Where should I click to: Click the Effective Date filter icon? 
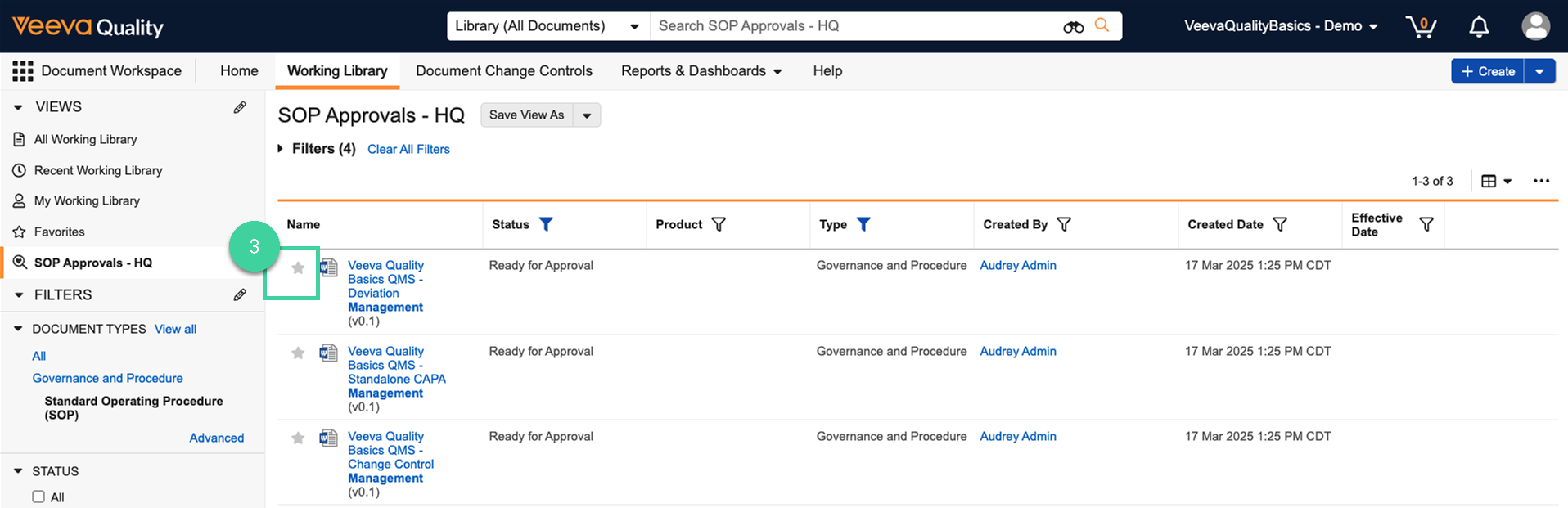click(x=1426, y=224)
